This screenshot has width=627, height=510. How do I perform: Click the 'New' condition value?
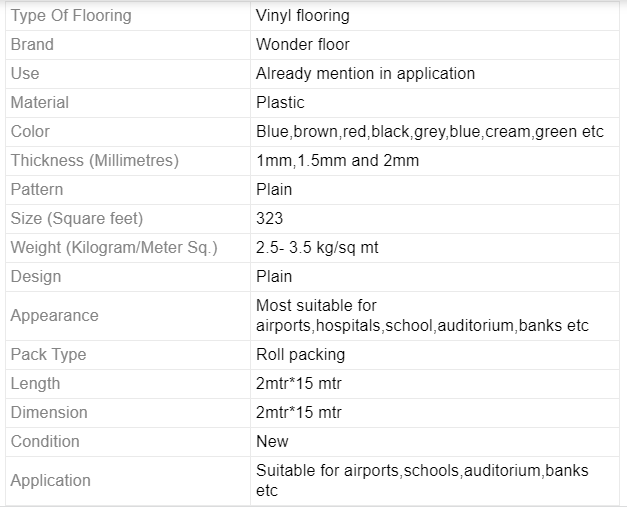point(272,442)
